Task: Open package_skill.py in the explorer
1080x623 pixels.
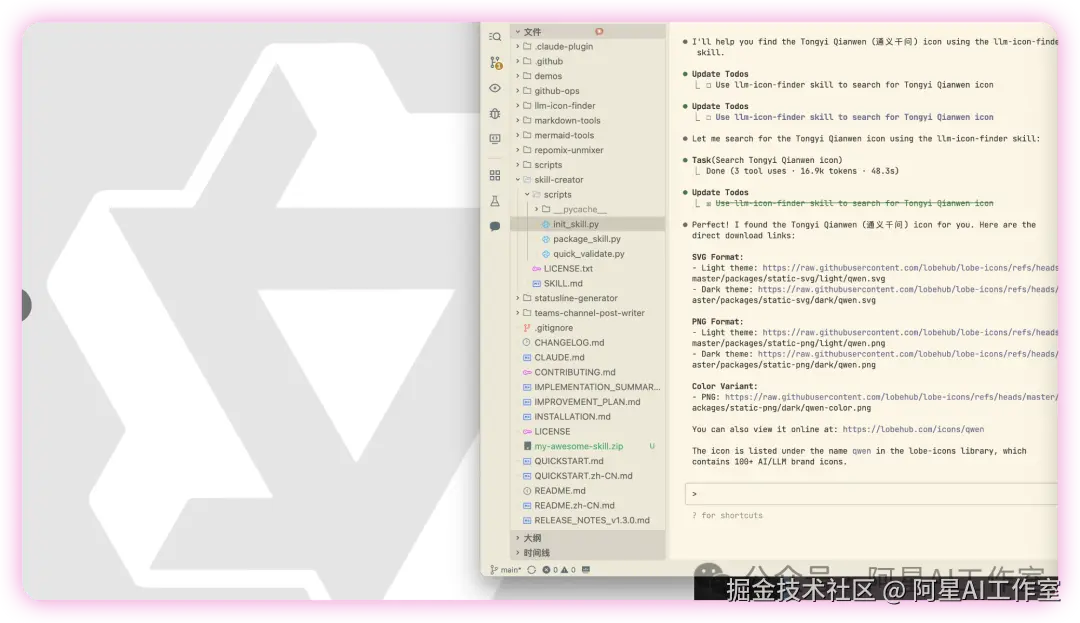Action: point(588,239)
